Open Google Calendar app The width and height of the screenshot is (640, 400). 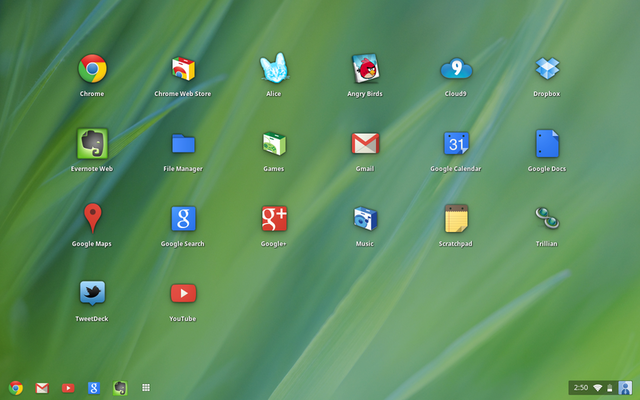(x=456, y=143)
